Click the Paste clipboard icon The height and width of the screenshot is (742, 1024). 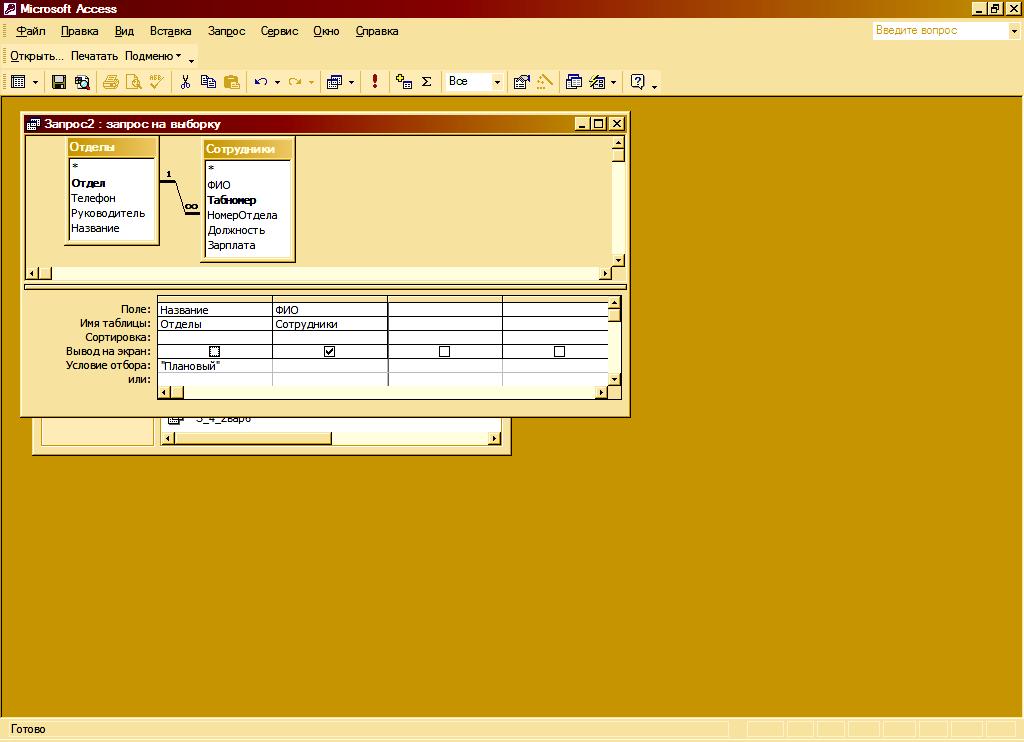pos(231,82)
